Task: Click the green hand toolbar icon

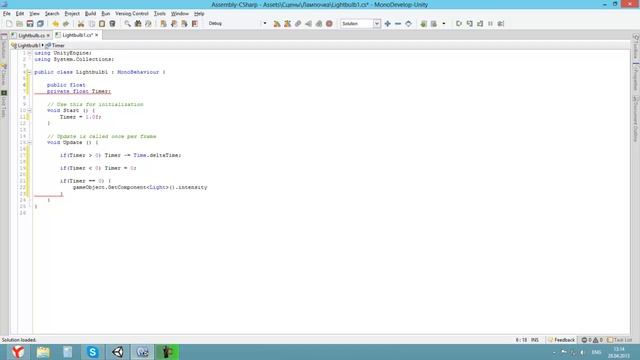Action: tap(423, 24)
